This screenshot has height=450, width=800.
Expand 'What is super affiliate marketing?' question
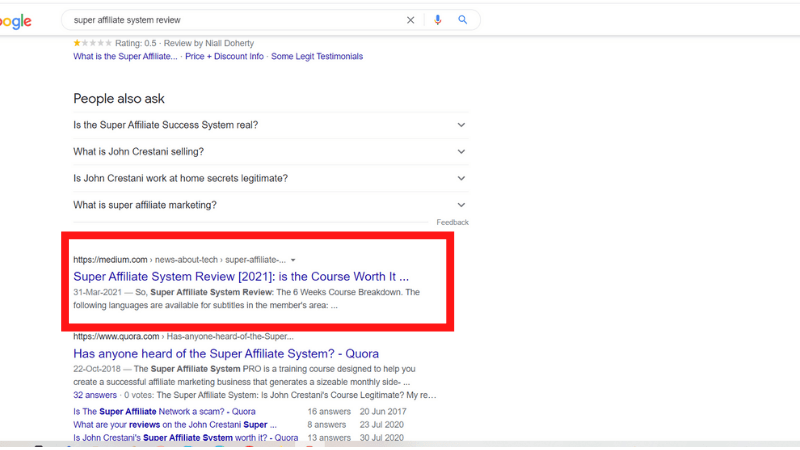coord(270,205)
